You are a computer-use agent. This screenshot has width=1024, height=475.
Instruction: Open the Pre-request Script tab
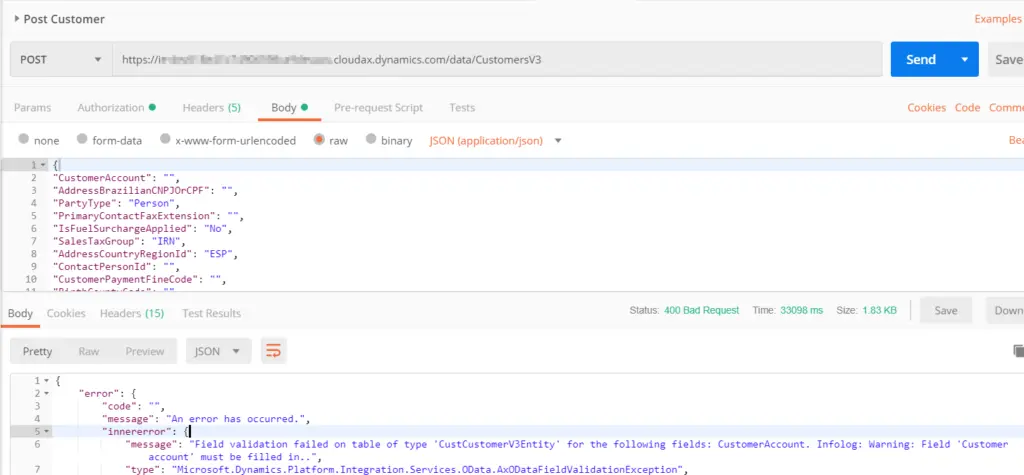(378, 108)
